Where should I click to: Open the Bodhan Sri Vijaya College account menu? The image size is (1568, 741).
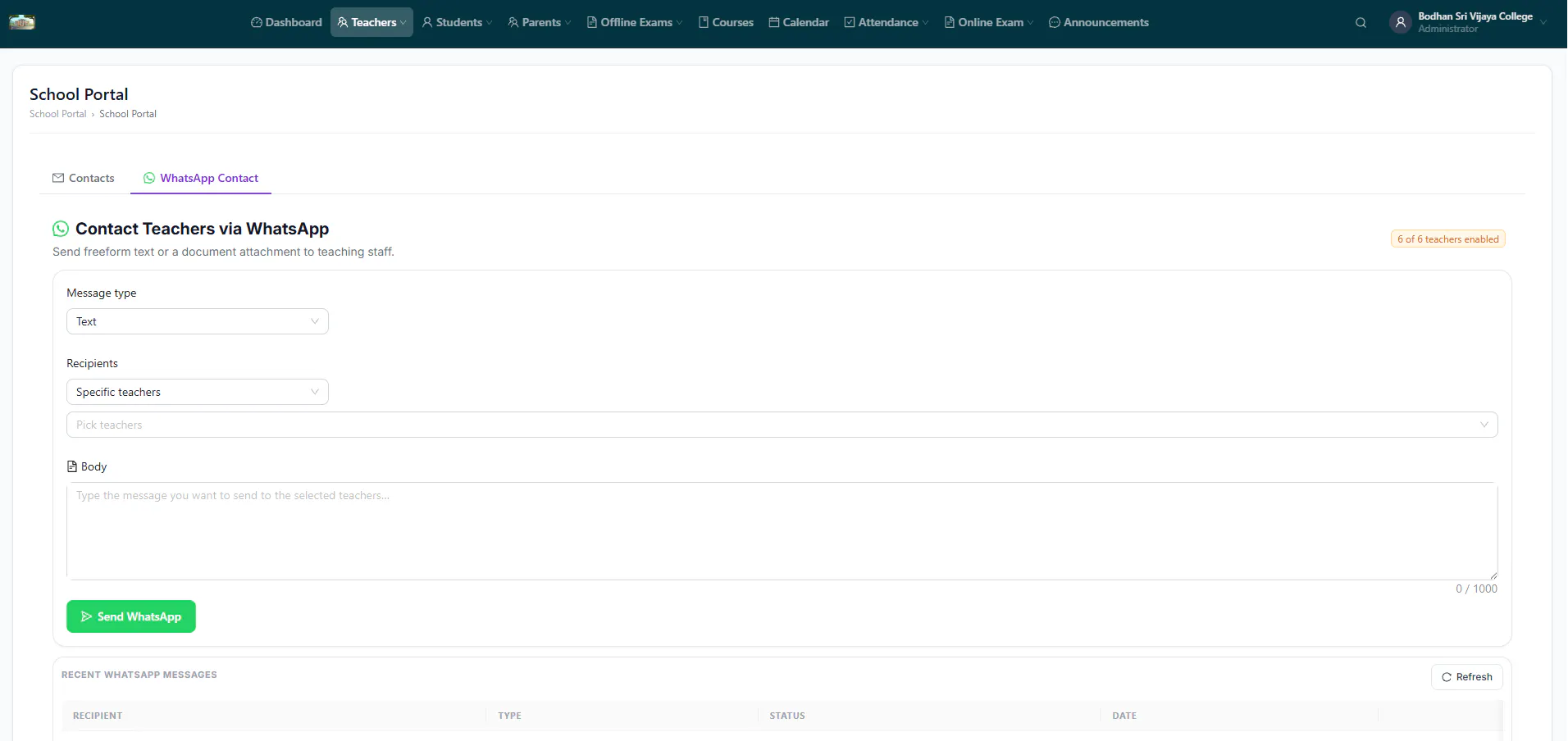pos(1469,22)
